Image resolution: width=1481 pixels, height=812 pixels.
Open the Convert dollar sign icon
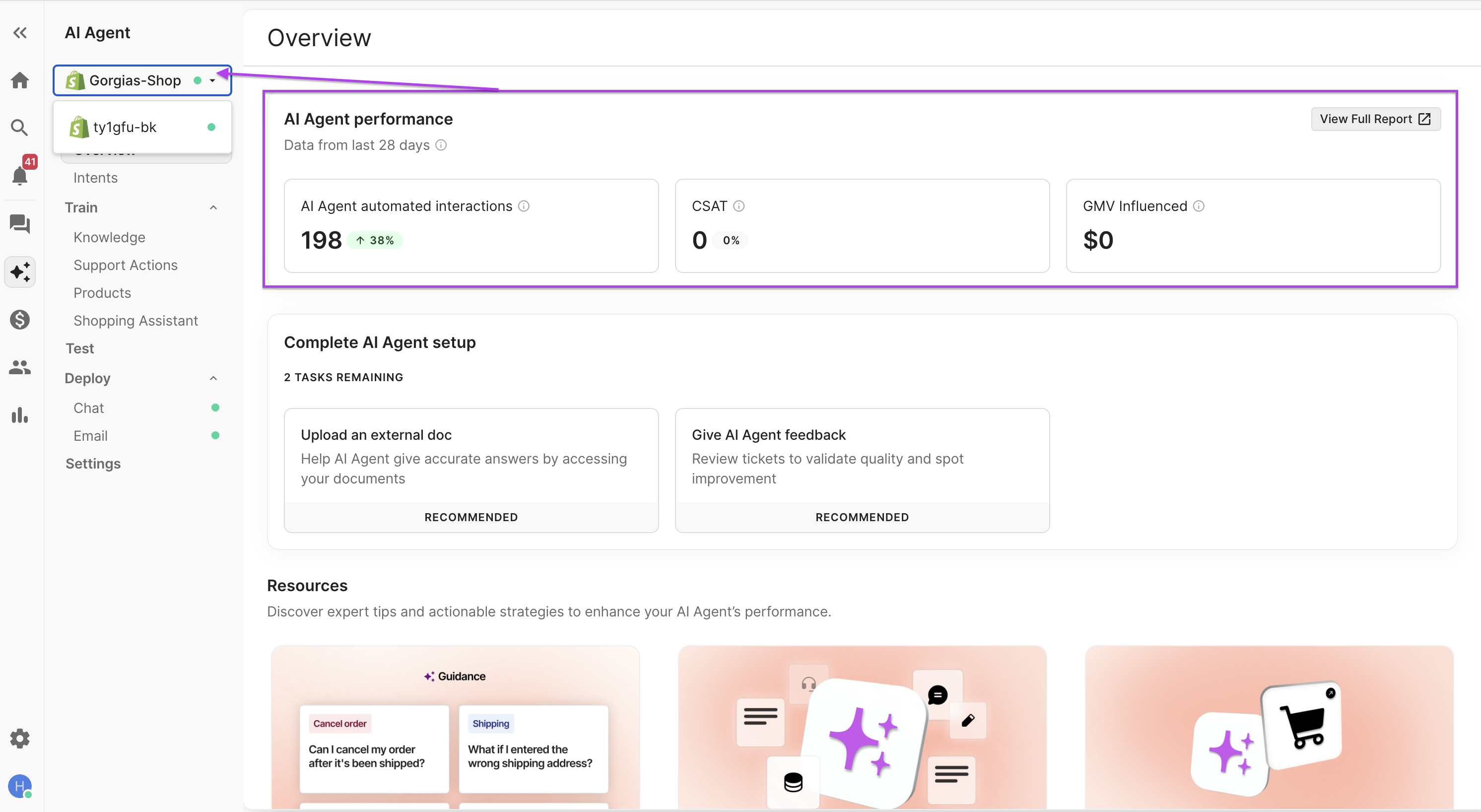tap(20, 319)
